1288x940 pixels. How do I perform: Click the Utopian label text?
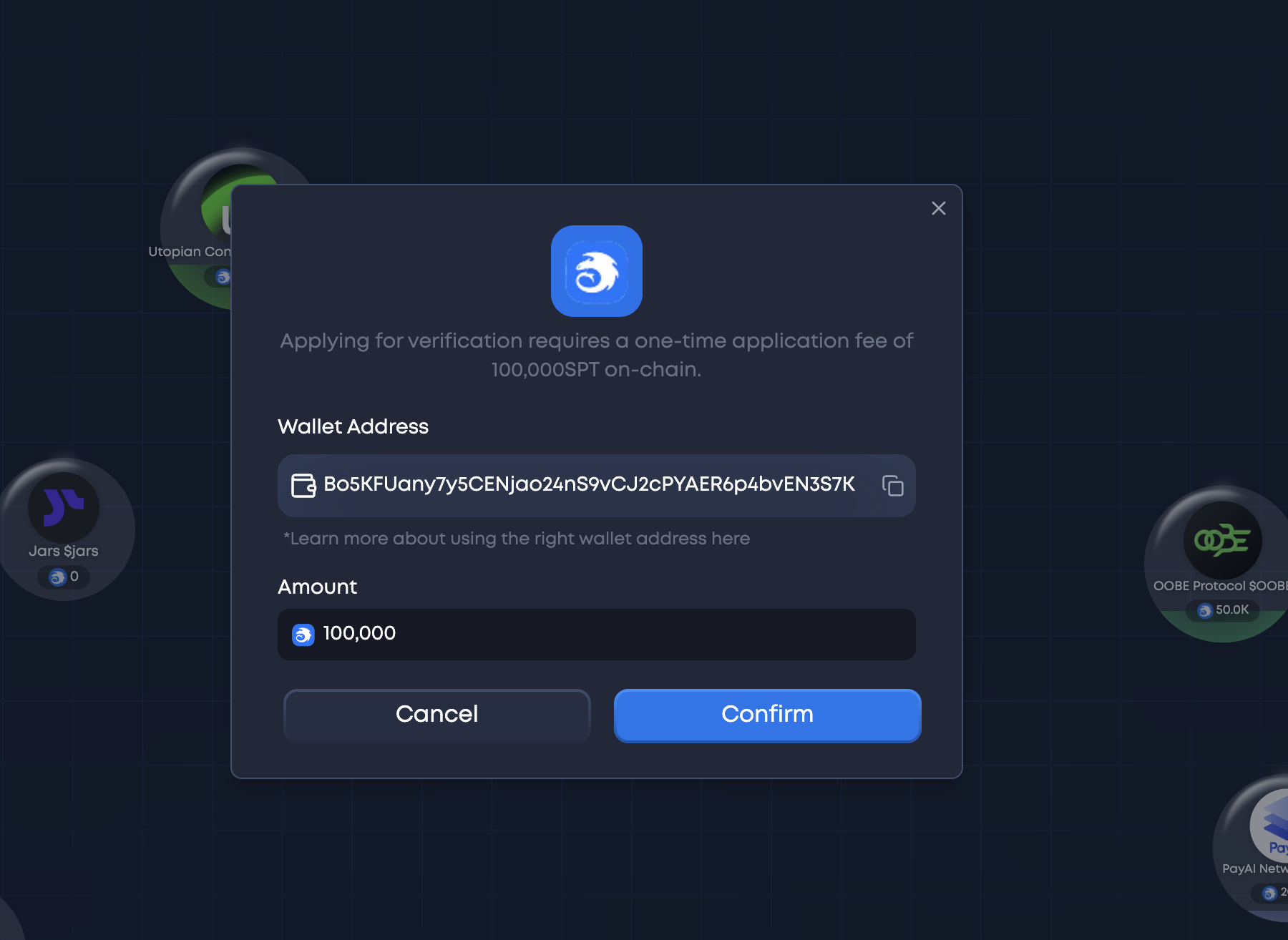(190, 252)
